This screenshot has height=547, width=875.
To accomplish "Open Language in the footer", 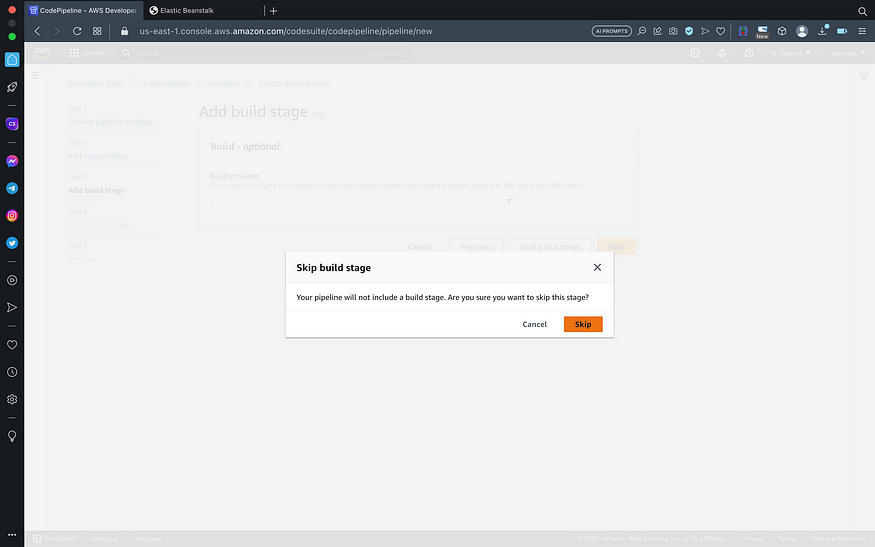I will [146, 539].
